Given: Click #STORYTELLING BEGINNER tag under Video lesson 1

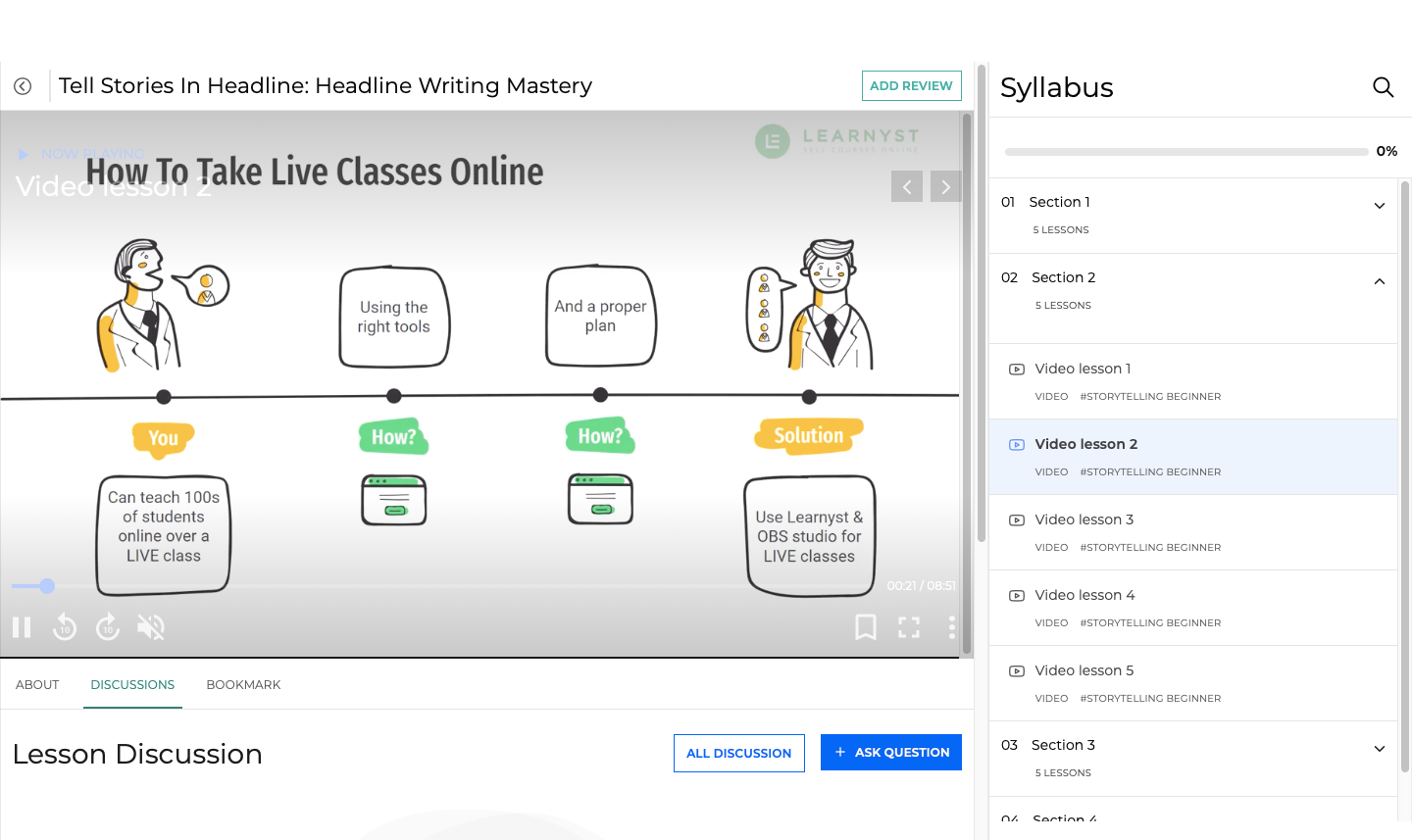Looking at the screenshot, I should (1150, 397).
